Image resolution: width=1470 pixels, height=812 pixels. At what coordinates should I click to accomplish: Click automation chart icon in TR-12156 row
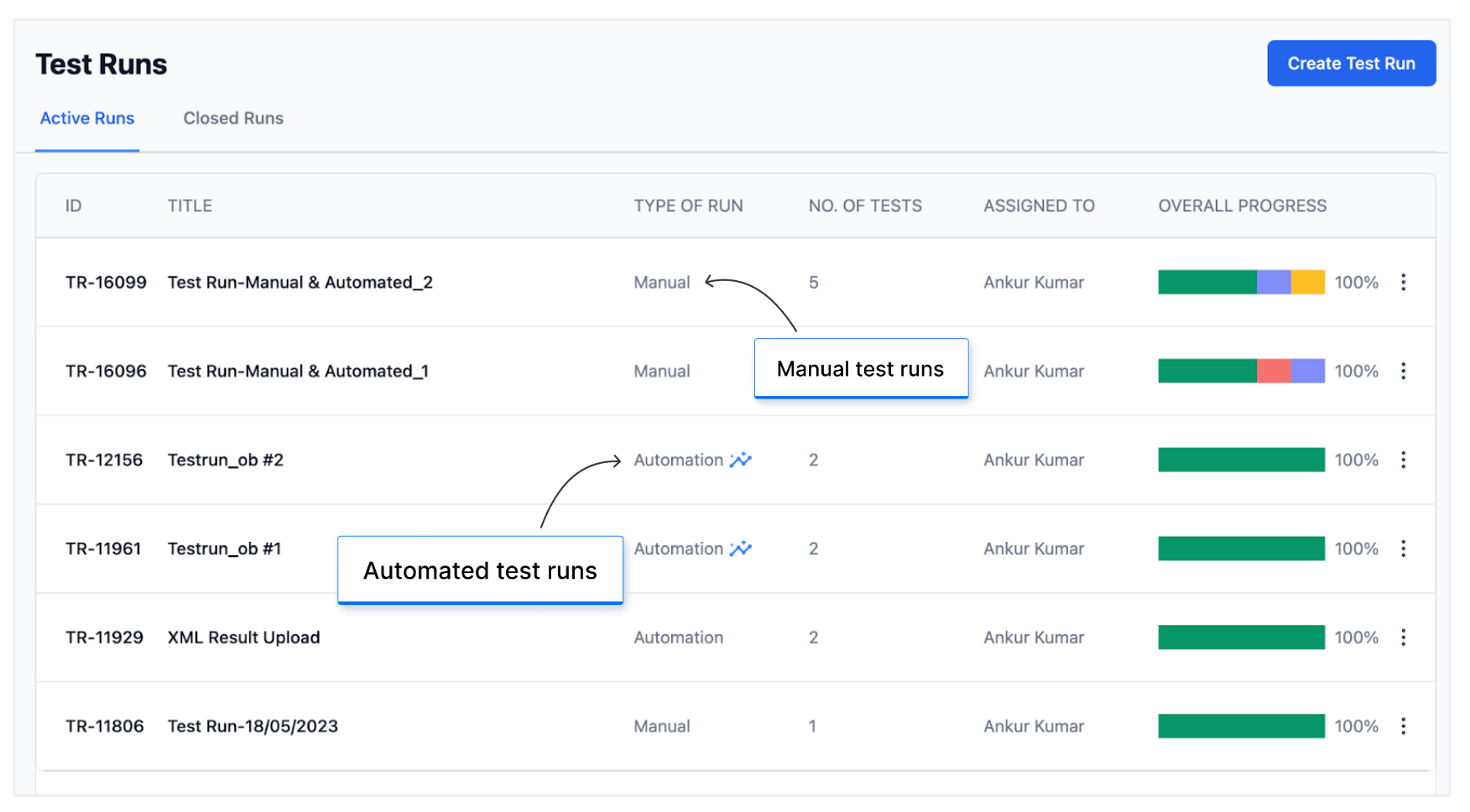[x=740, y=460]
